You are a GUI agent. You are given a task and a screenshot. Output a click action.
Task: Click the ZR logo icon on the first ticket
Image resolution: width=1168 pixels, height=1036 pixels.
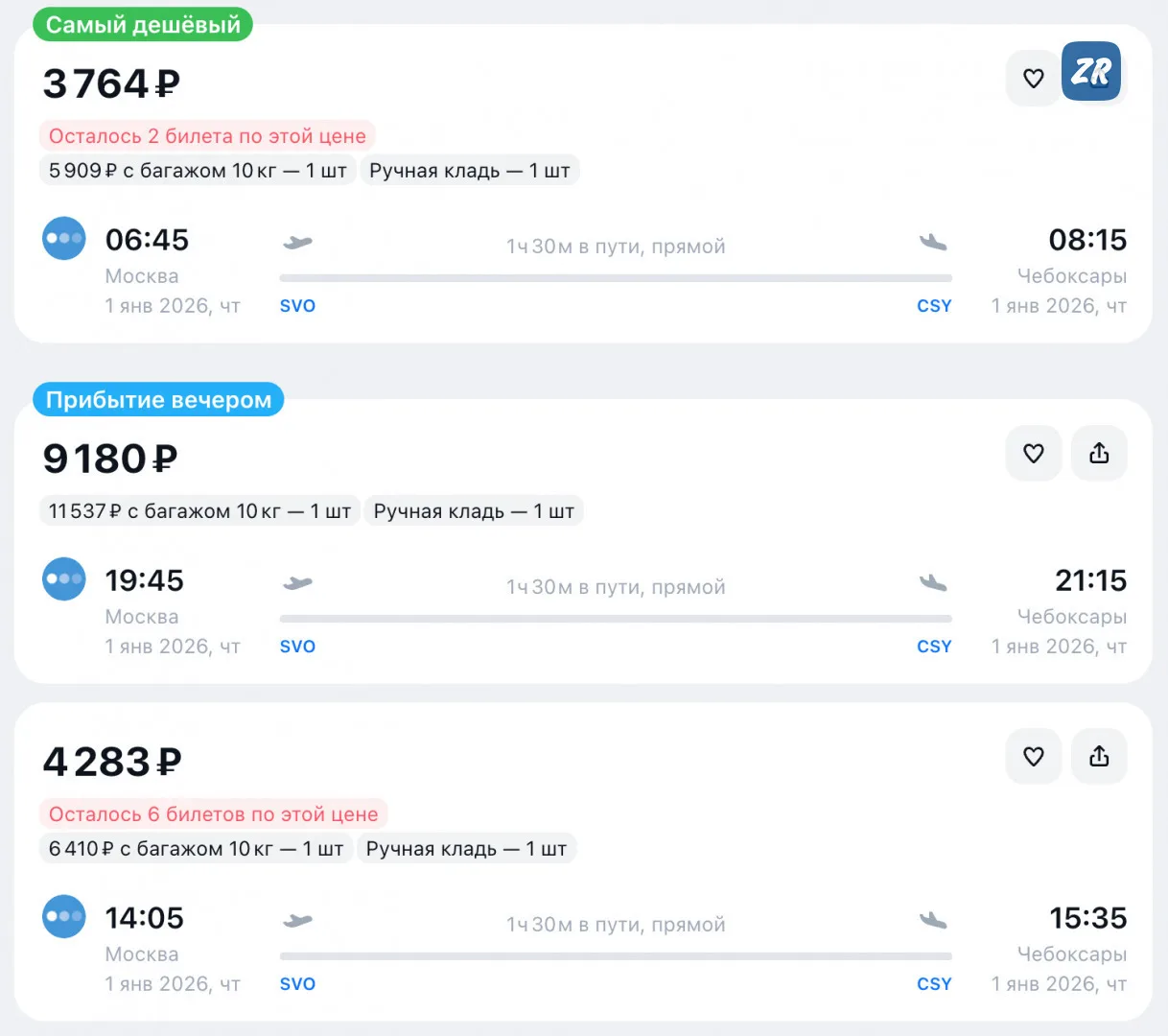1091,72
